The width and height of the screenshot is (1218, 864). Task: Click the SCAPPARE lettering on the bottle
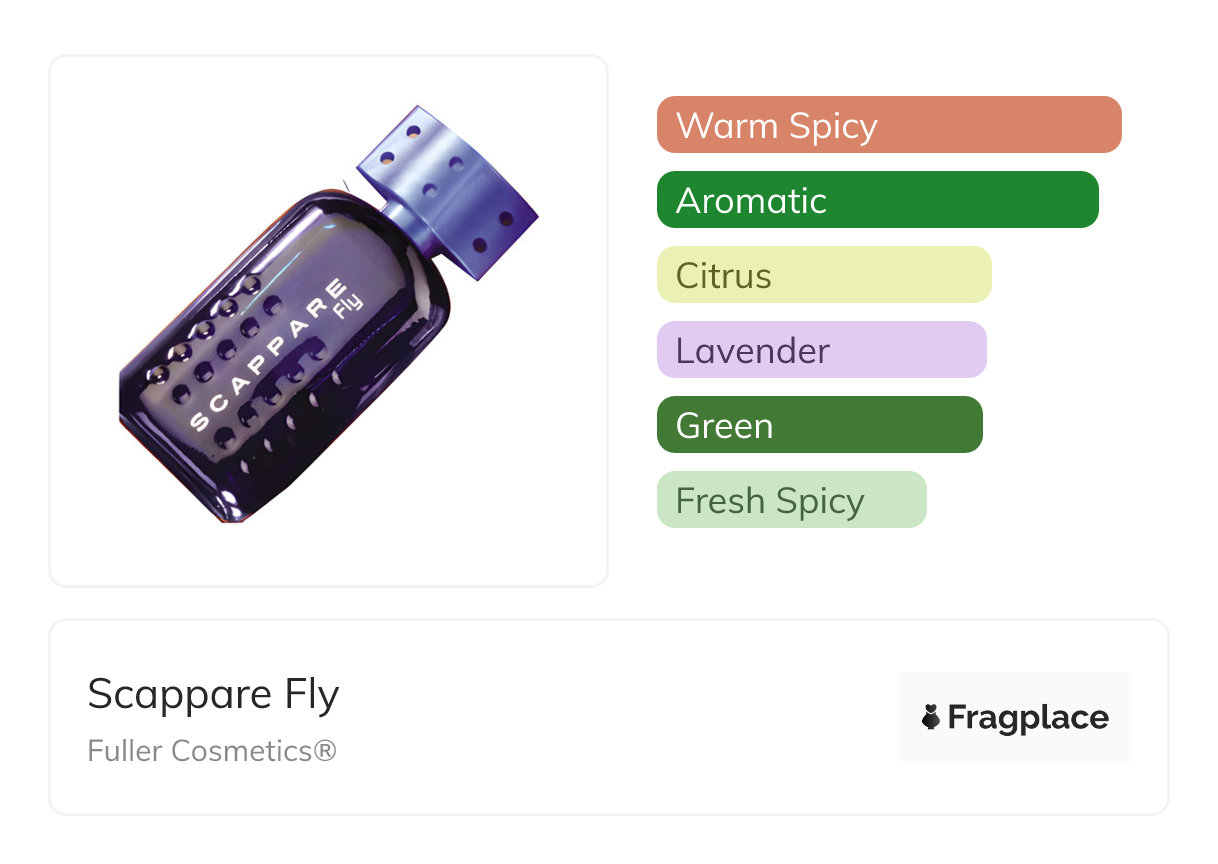click(x=270, y=355)
